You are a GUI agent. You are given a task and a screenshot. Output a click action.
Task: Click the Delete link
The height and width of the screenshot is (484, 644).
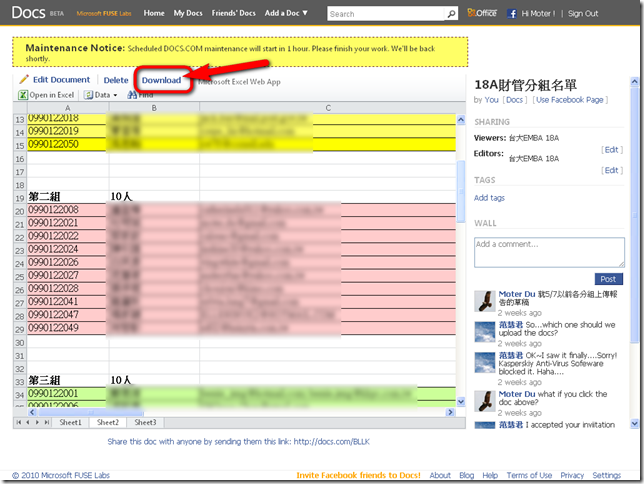tap(116, 80)
